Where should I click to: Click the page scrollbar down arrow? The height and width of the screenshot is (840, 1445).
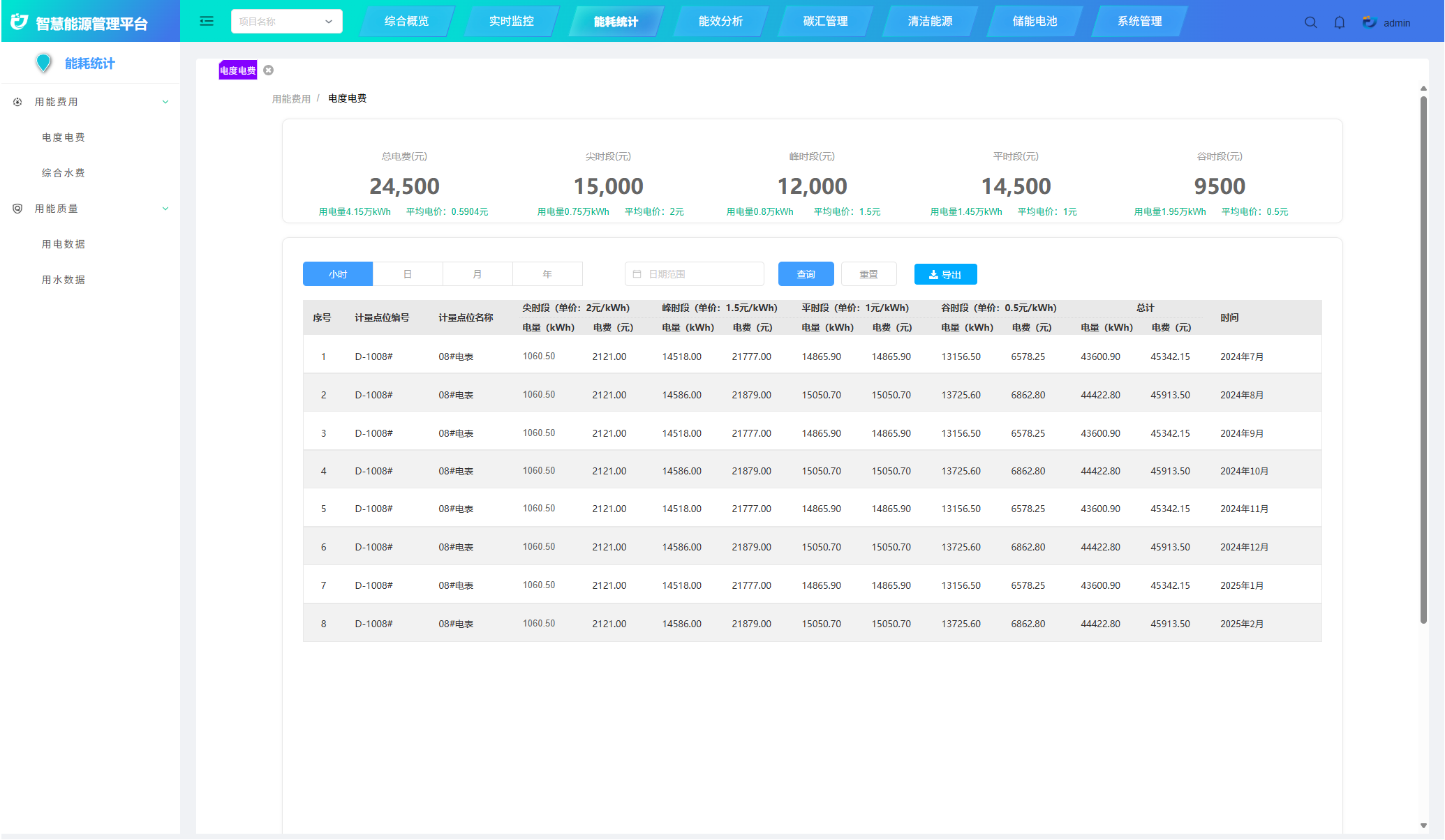point(1423,826)
